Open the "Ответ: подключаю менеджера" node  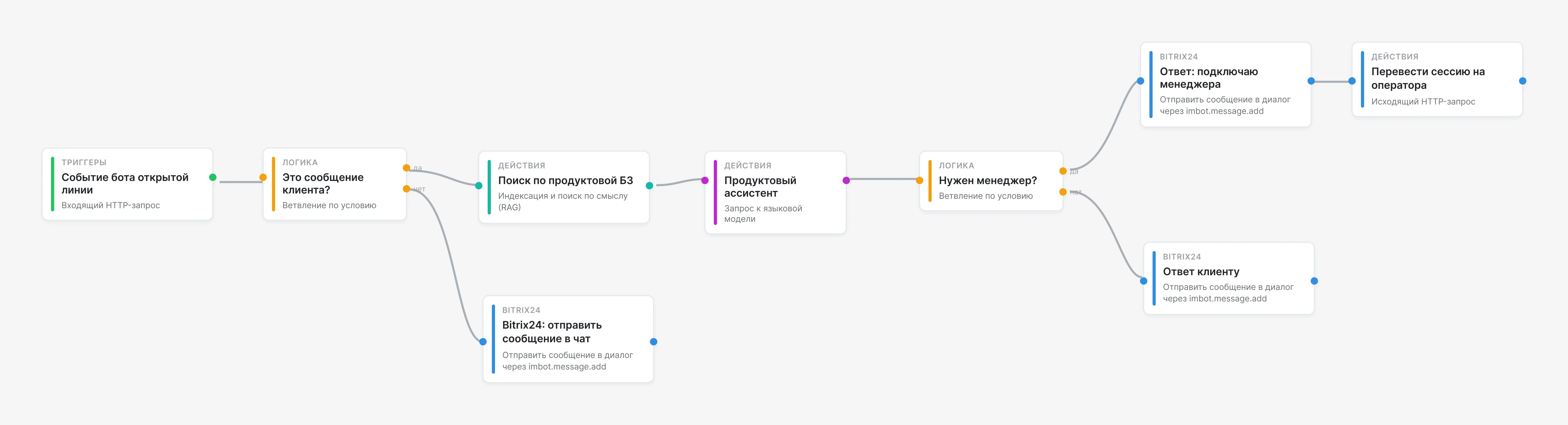1225,85
